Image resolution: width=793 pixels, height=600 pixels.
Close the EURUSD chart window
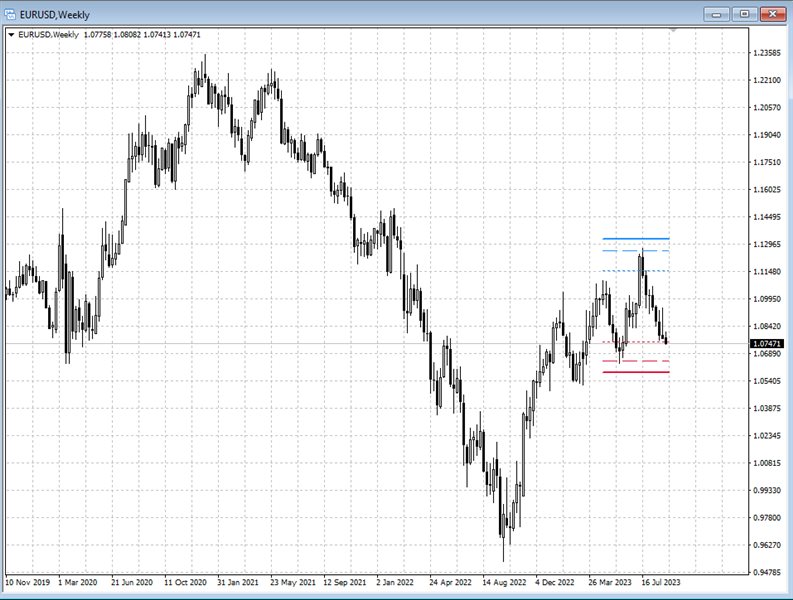(772, 14)
